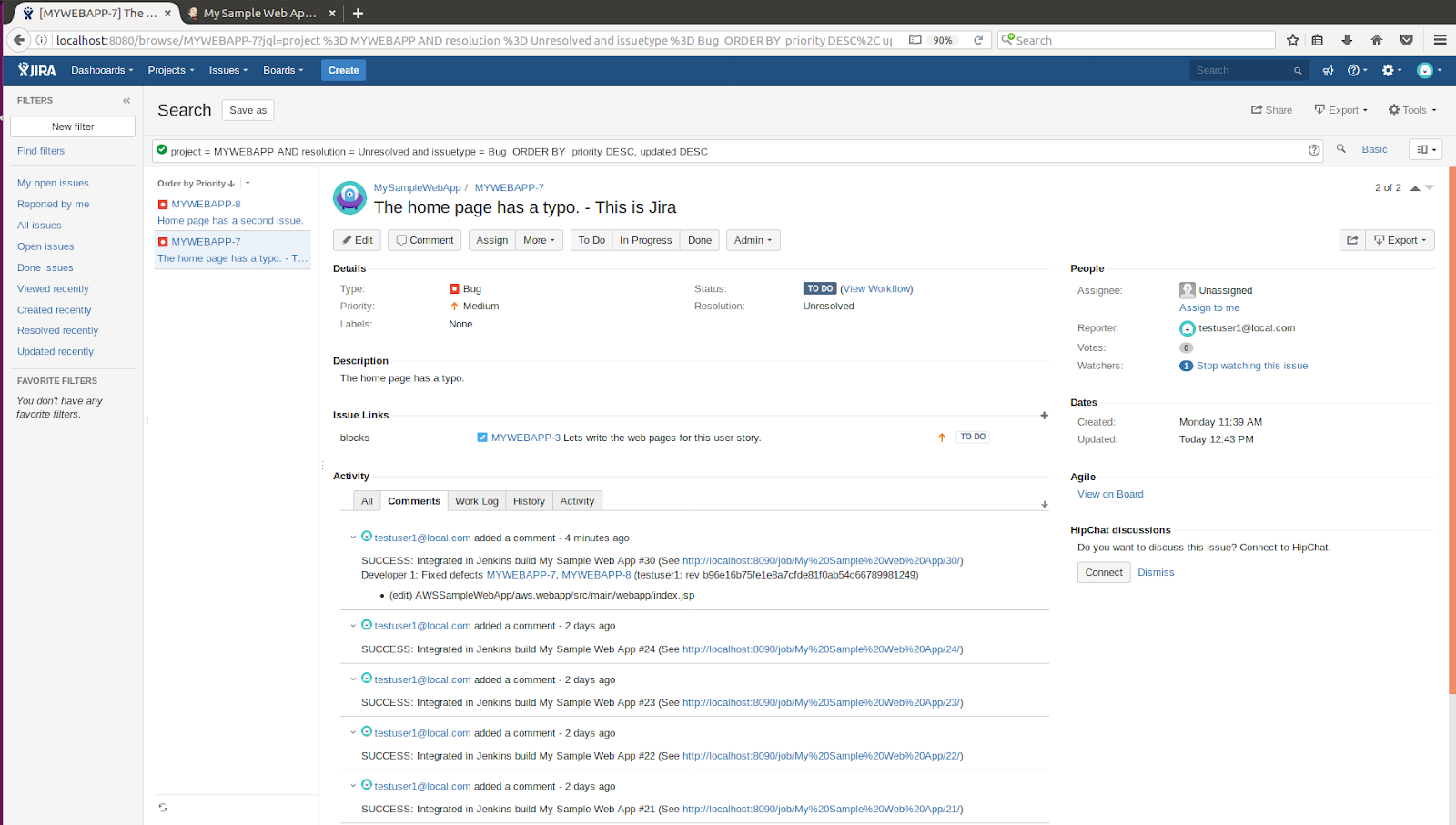Screen dimensions: 1456x825
Task: Reverse comment order with the arrow icon
Action: tap(1045, 504)
